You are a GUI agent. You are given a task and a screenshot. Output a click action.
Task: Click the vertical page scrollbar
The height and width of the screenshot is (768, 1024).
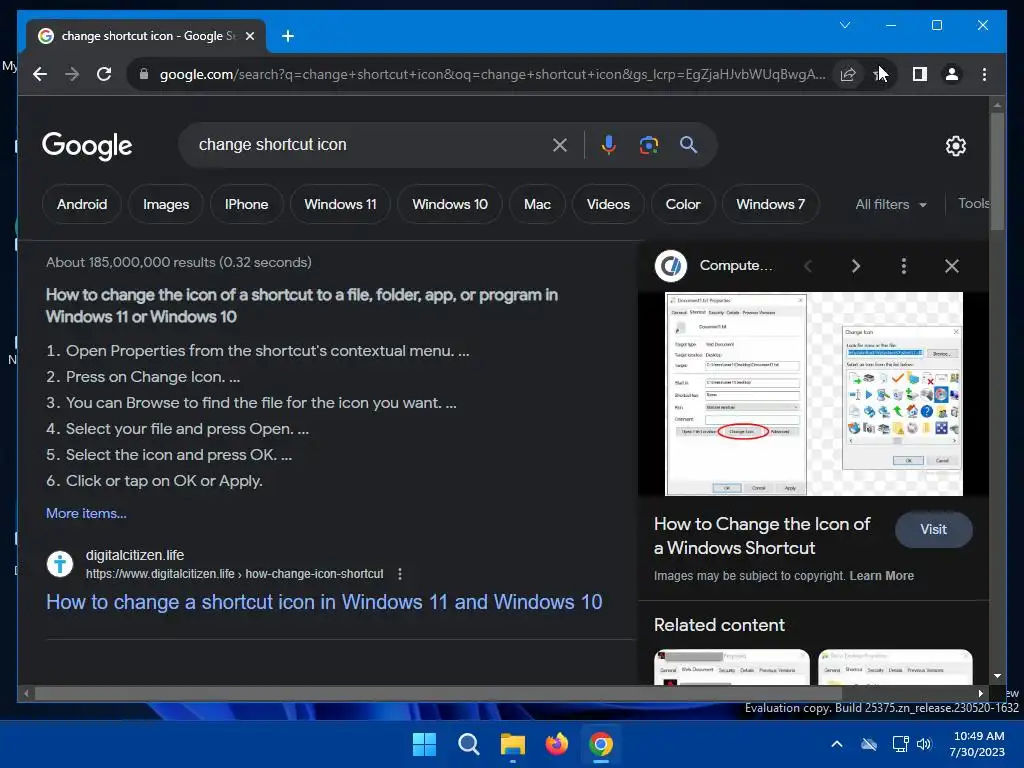(x=997, y=171)
